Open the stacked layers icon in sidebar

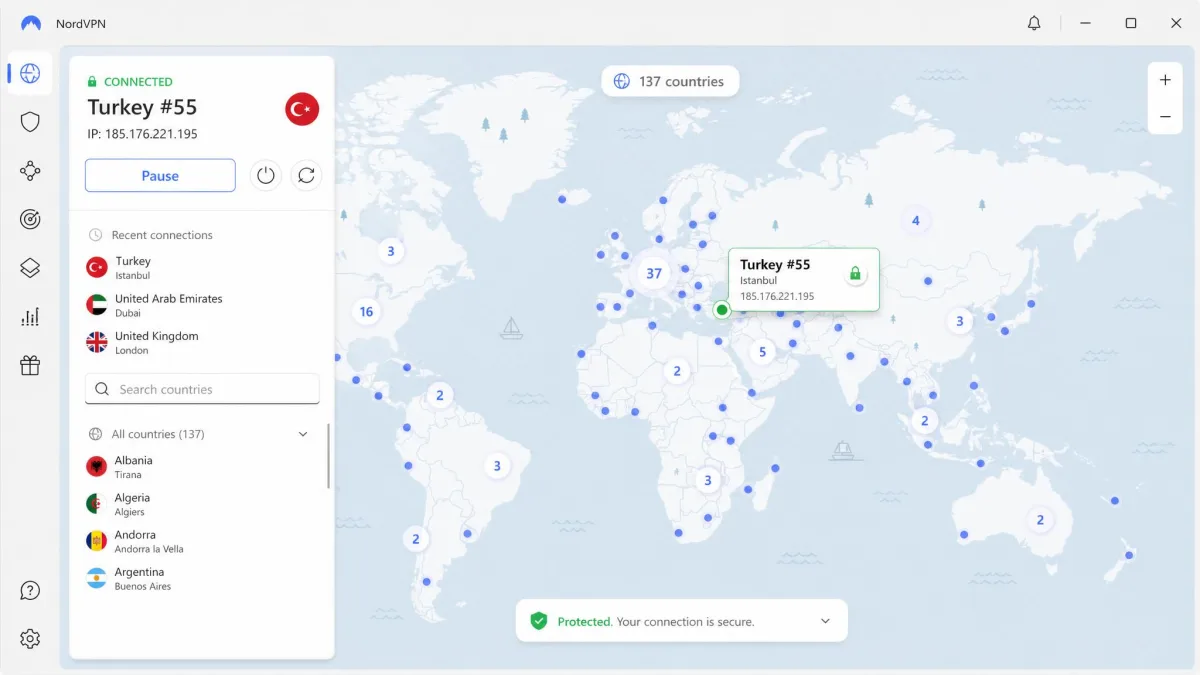click(30, 268)
